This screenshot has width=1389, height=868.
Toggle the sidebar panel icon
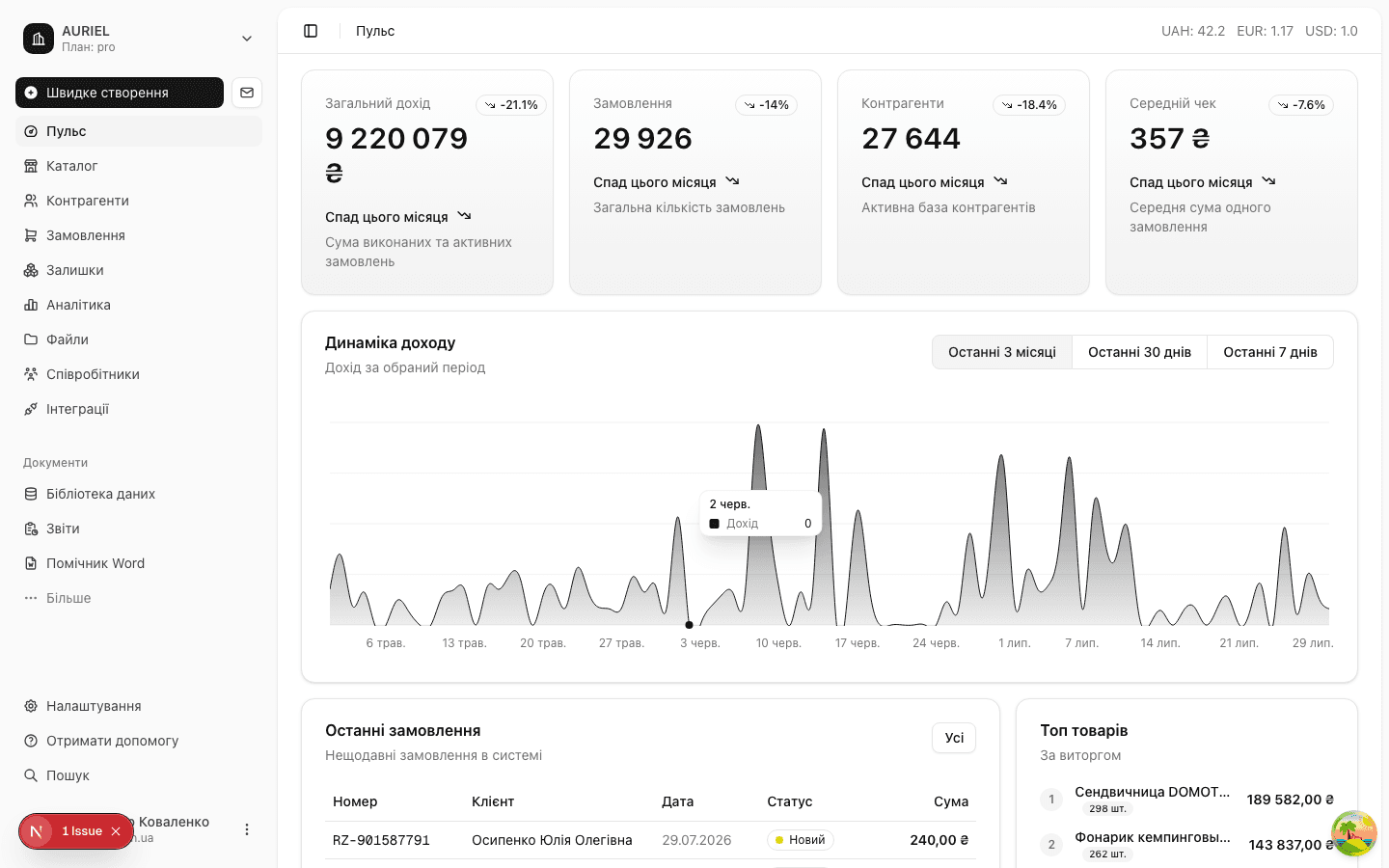click(311, 31)
